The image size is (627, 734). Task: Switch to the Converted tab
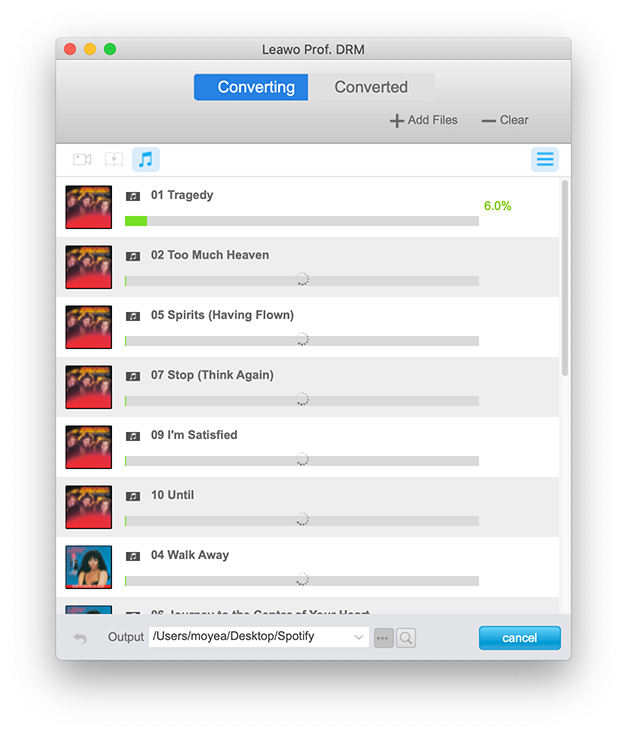371,87
